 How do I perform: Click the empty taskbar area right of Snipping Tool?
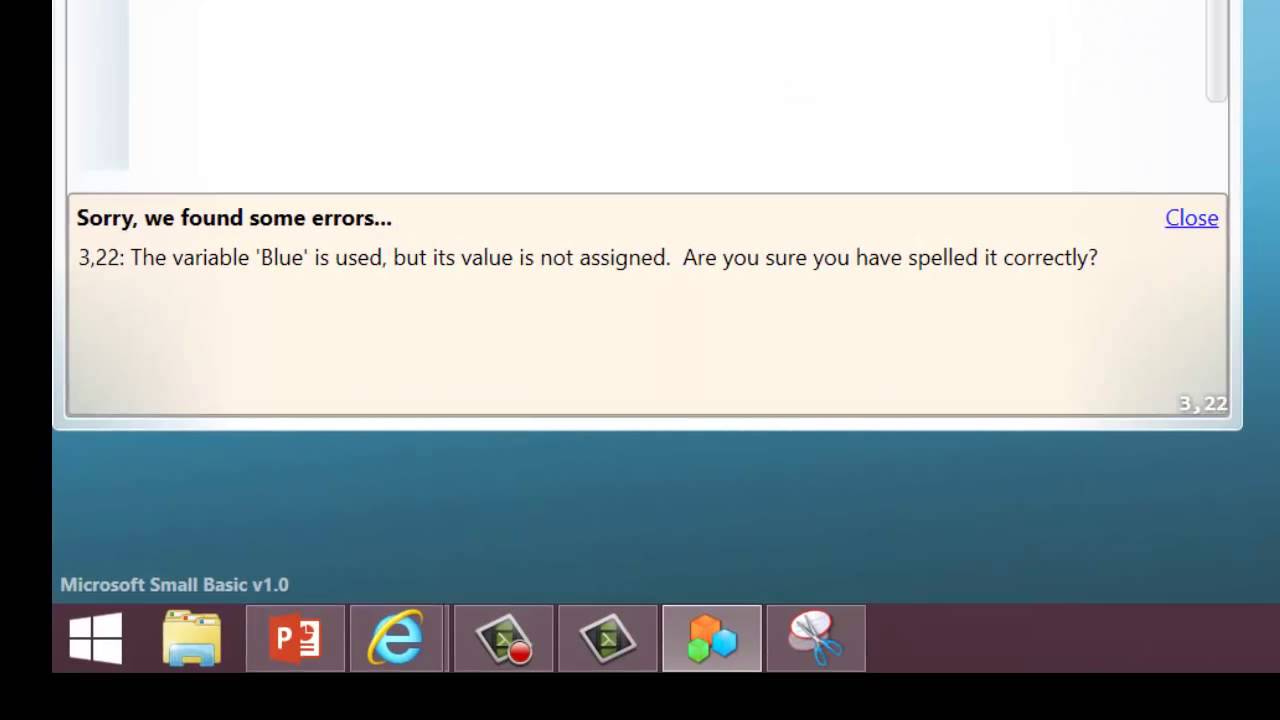[1070, 638]
